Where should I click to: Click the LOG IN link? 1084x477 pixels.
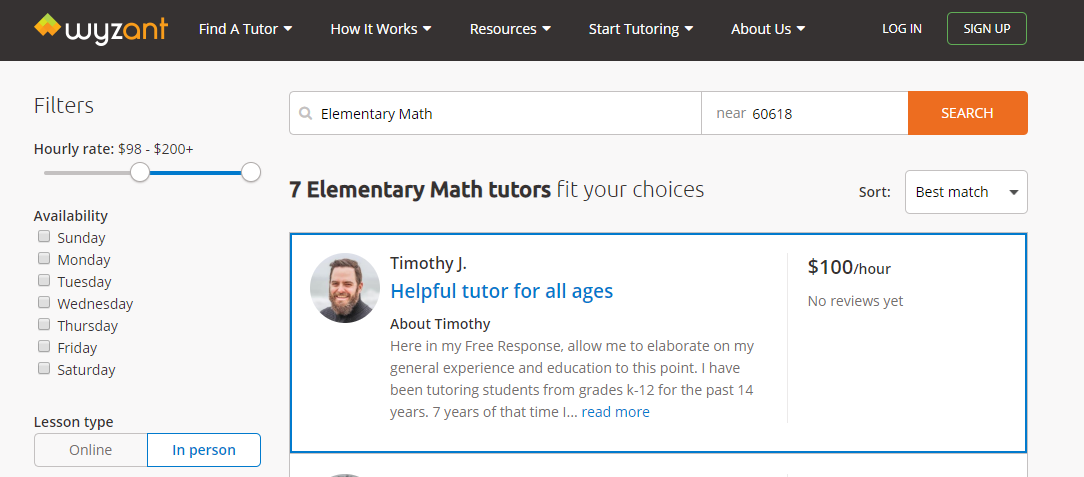pyautogui.click(x=901, y=29)
